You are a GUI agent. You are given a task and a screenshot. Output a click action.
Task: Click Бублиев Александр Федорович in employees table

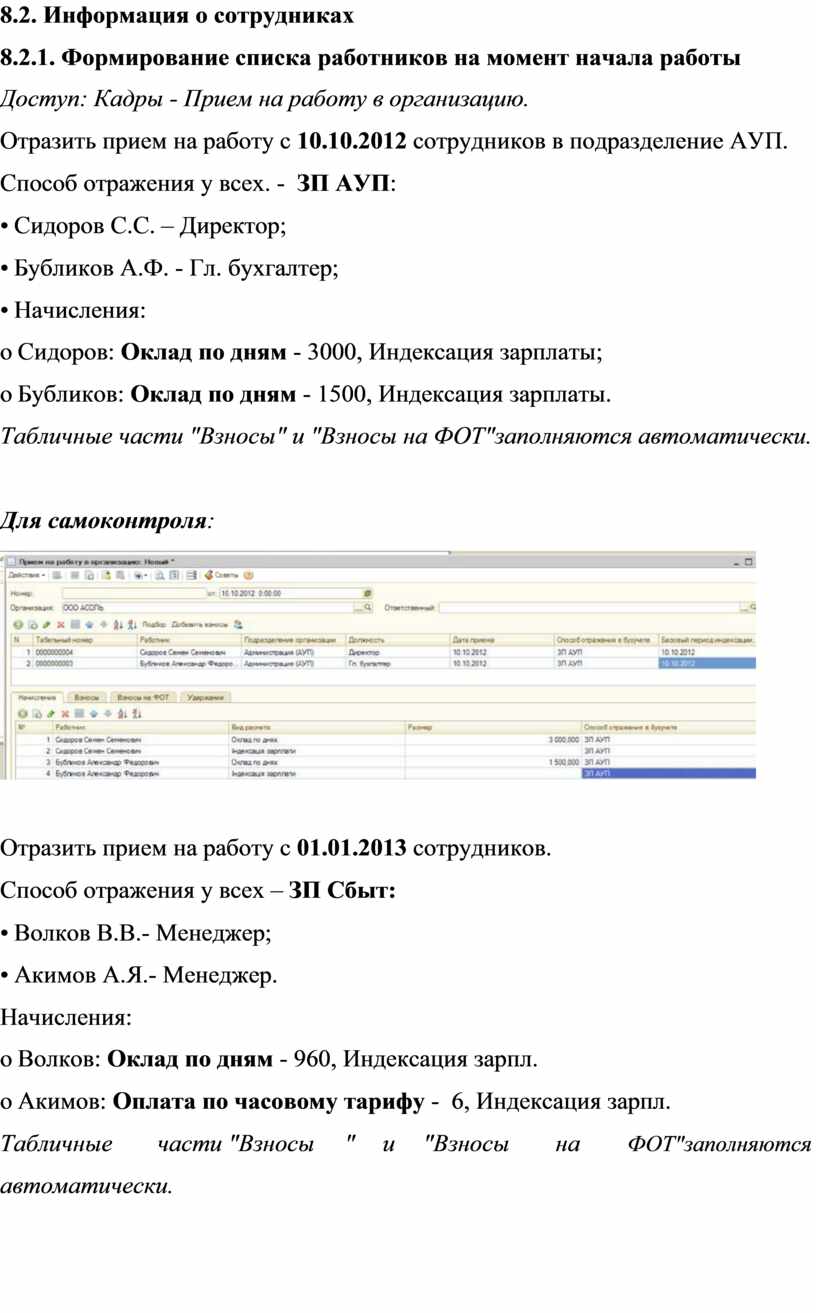(188, 662)
